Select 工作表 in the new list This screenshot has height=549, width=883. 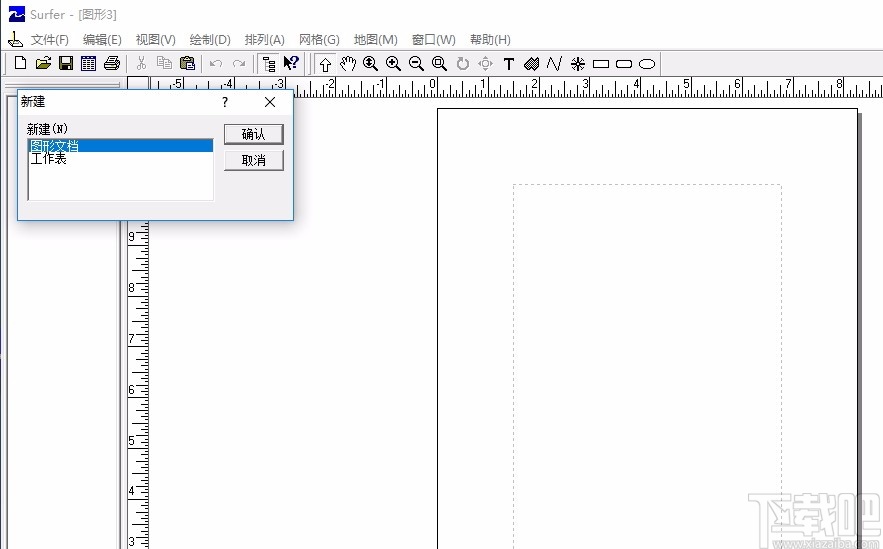tap(121, 159)
